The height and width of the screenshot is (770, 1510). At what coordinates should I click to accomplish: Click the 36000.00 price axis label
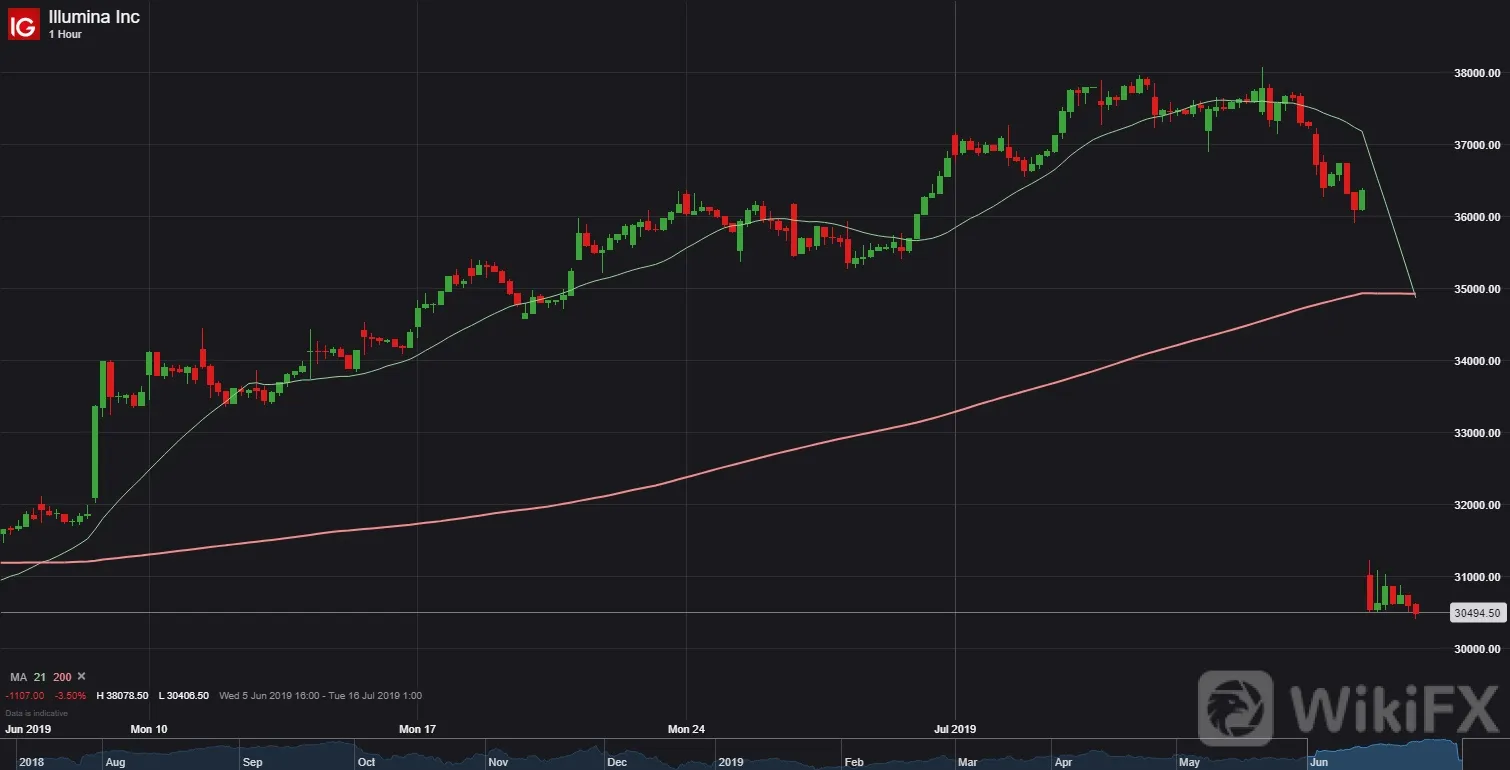click(1476, 217)
